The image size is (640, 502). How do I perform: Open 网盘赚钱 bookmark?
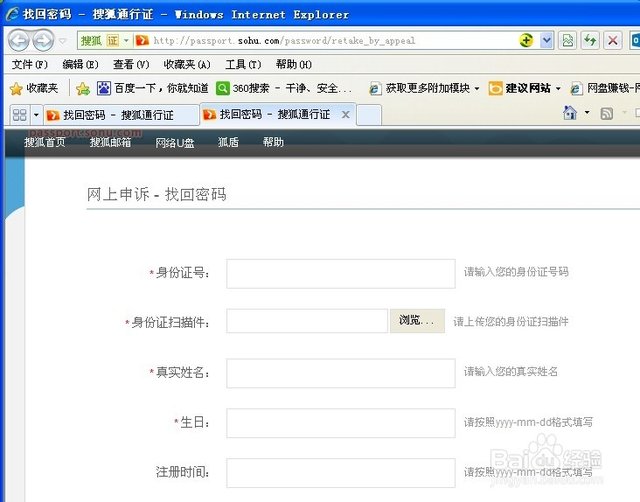tap(605, 88)
